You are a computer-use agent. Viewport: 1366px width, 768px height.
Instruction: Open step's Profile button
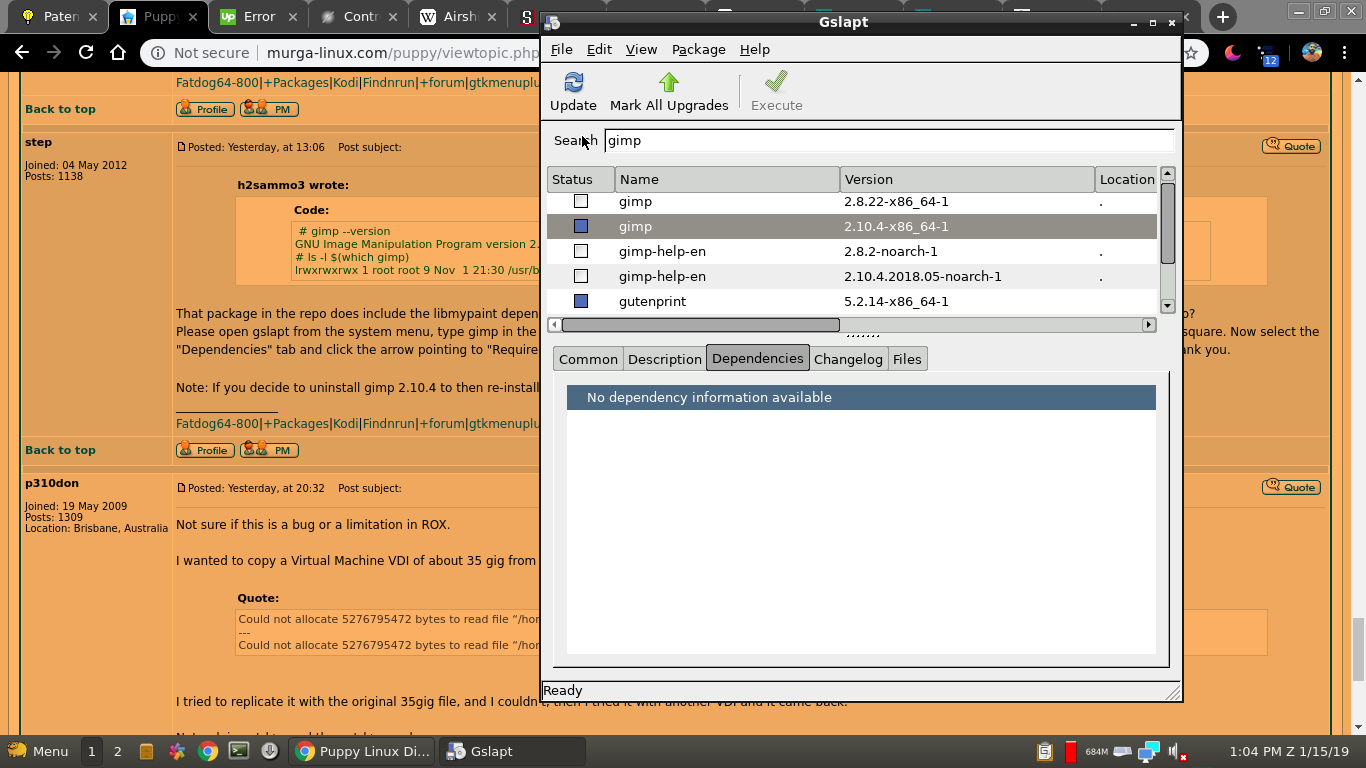click(x=205, y=450)
